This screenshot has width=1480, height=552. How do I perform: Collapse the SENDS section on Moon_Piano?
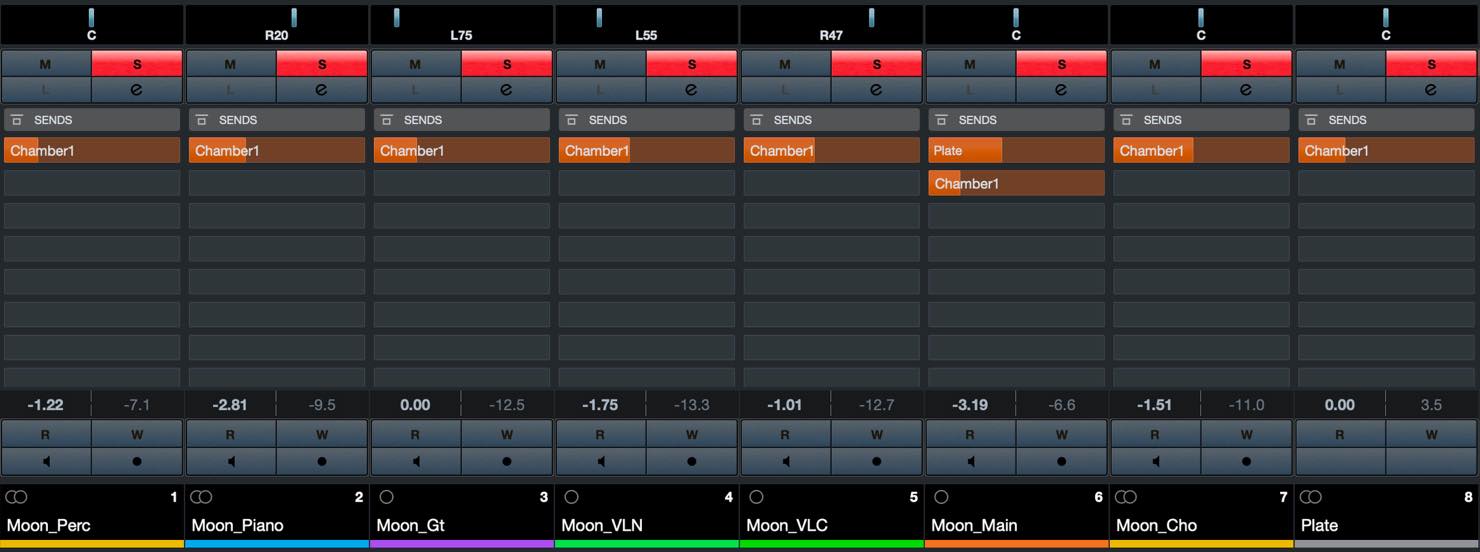coord(277,120)
